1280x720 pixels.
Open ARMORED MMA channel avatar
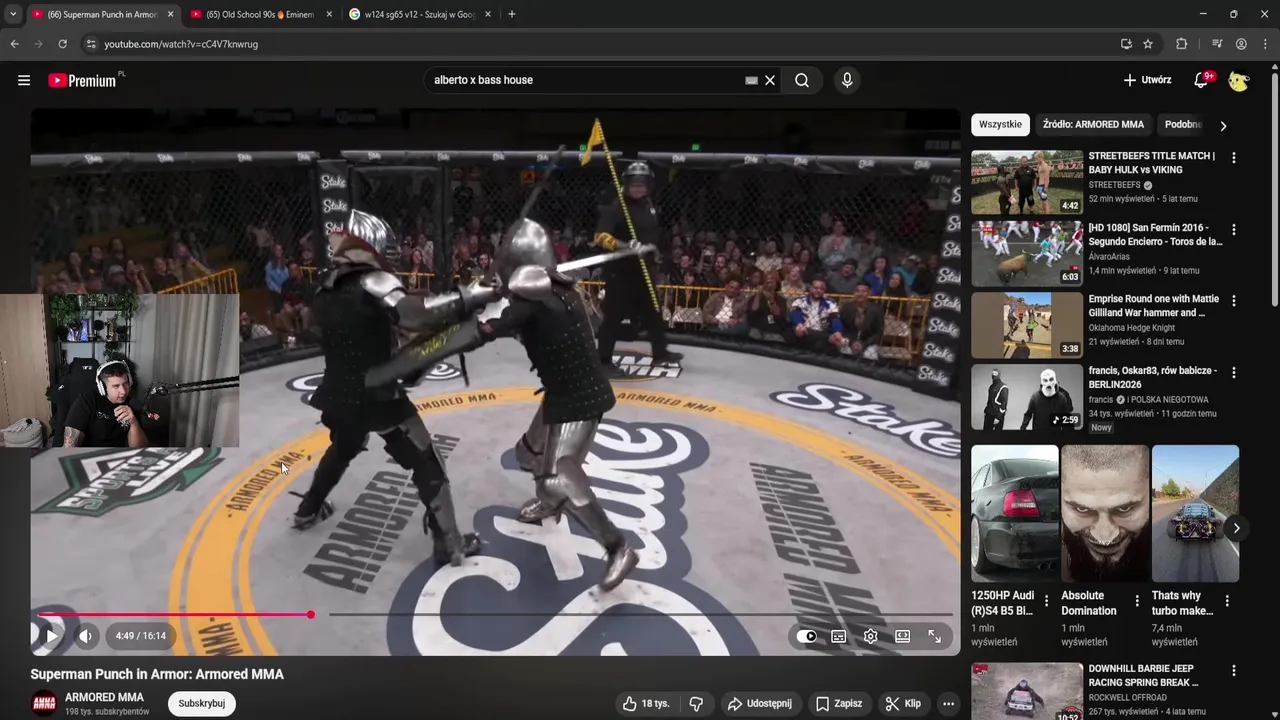[44, 704]
